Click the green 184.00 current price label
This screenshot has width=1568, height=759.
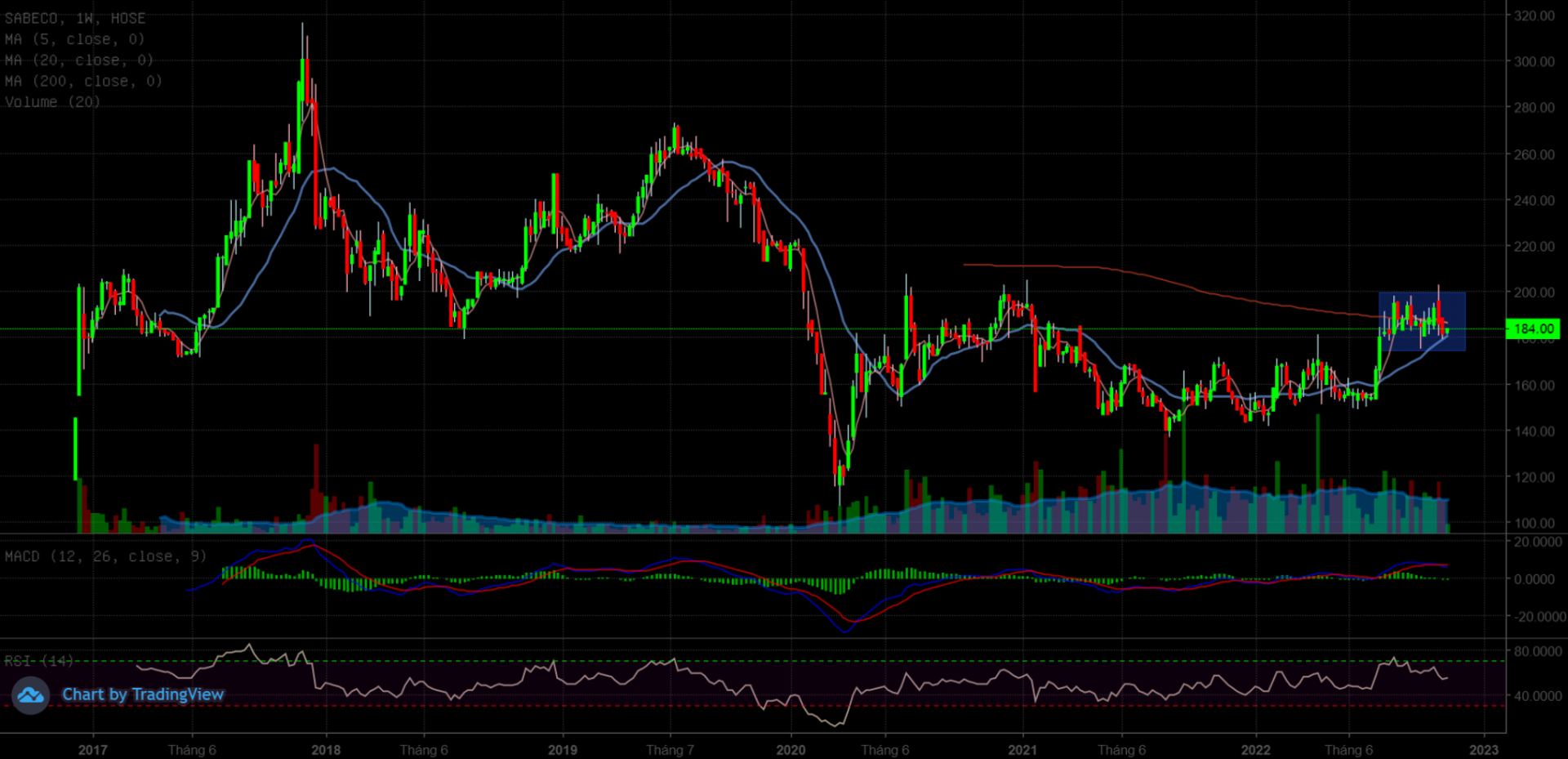(1533, 329)
